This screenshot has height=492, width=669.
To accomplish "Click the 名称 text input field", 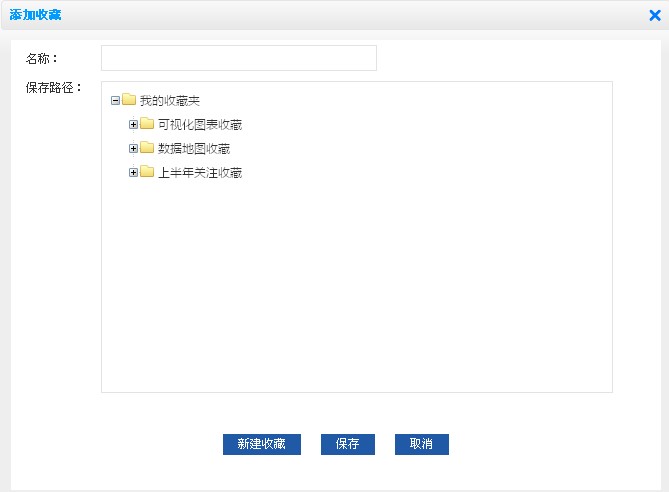I will pos(239,58).
